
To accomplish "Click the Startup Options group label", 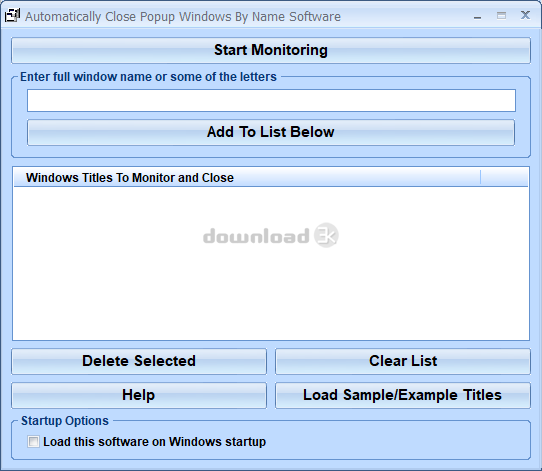I will pyautogui.click(x=65, y=421).
